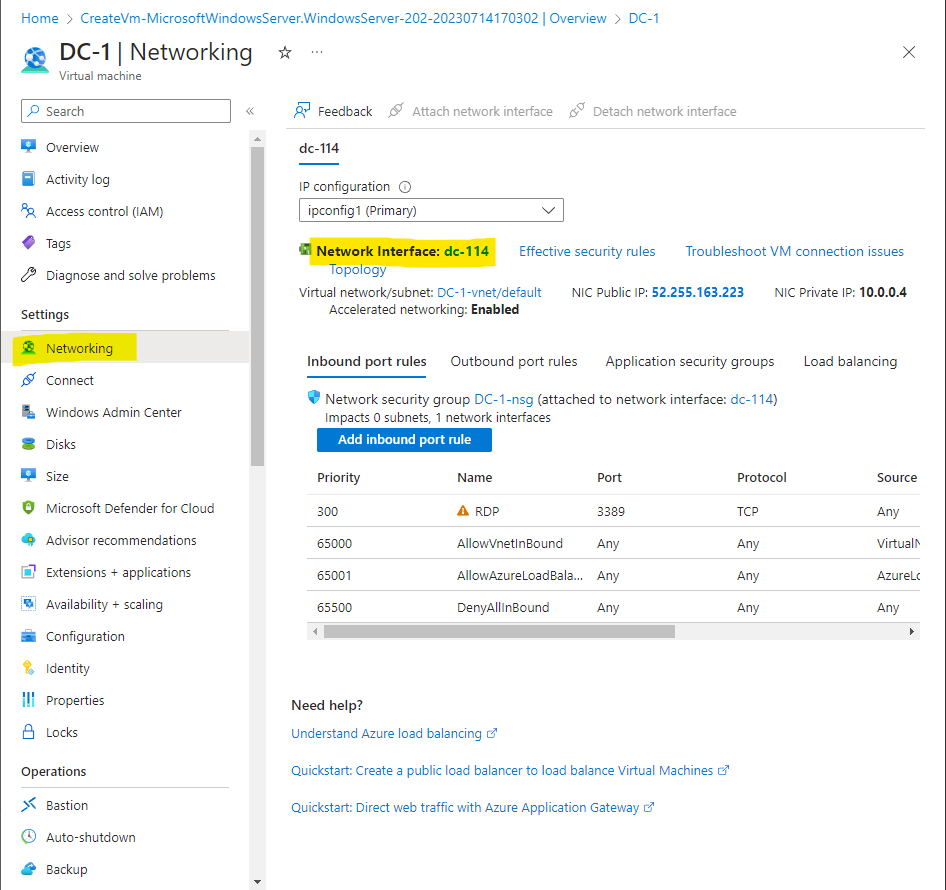Select the AllowAzureLoadBala... rule name
Image resolution: width=946 pixels, height=890 pixels.
click(x=519, y=575)
